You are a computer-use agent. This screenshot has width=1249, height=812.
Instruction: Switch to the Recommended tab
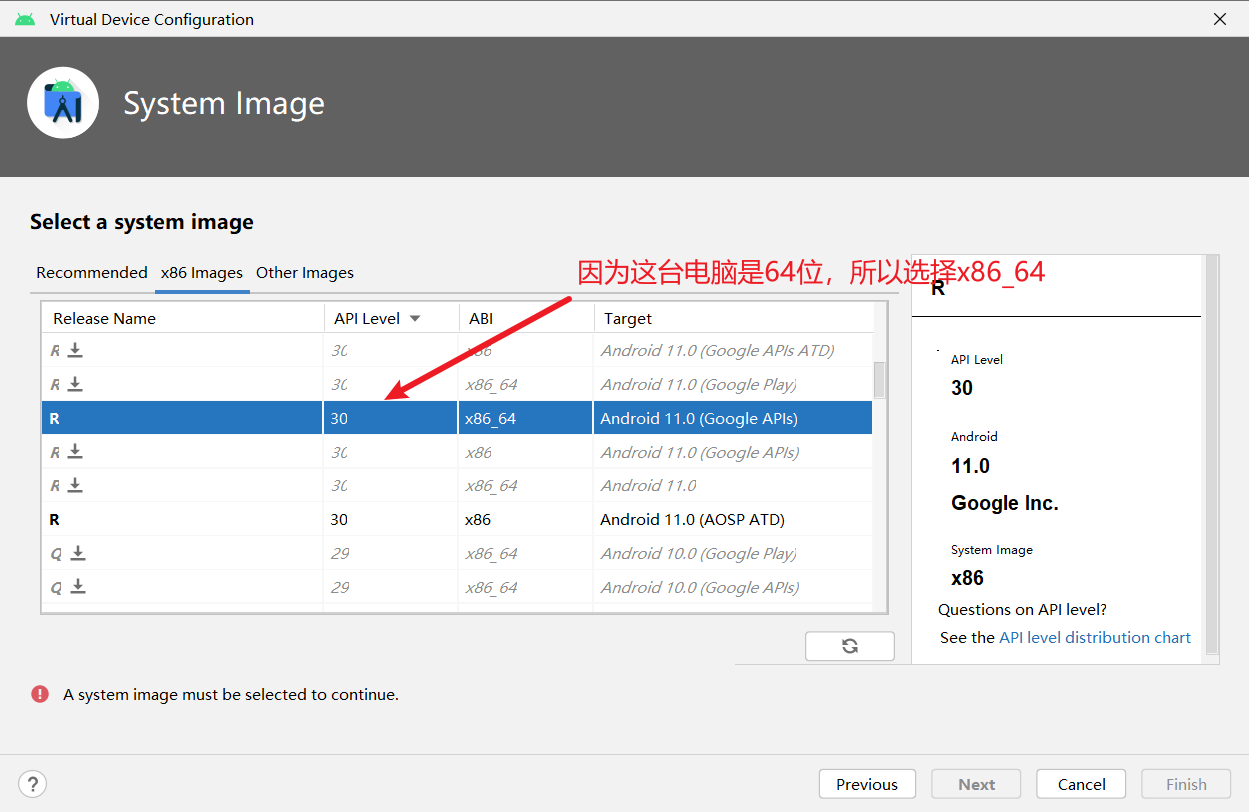click(x=92, y=272)
